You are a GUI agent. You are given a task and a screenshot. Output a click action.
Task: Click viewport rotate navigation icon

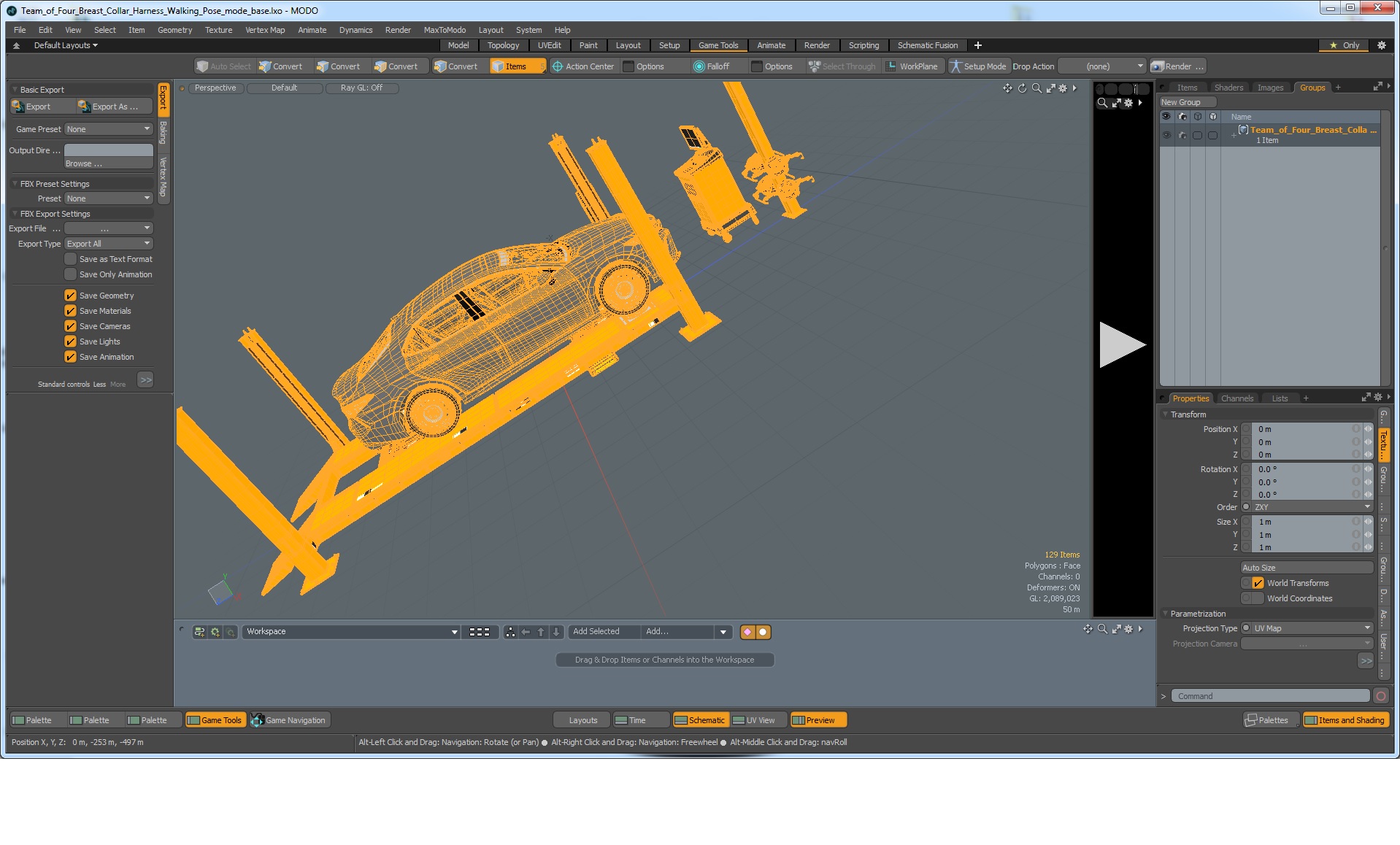1022,88
